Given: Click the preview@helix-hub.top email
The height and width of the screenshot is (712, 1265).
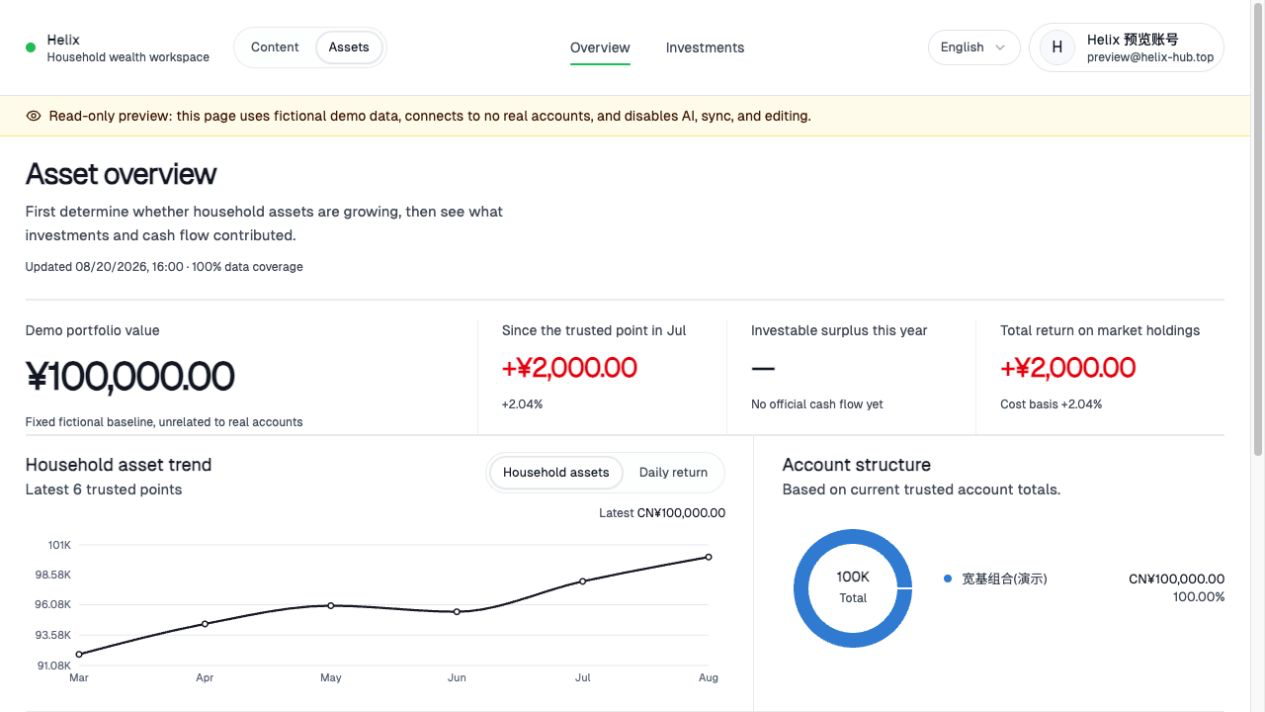Looking at the screenshot, I should tap(1150, 57).
